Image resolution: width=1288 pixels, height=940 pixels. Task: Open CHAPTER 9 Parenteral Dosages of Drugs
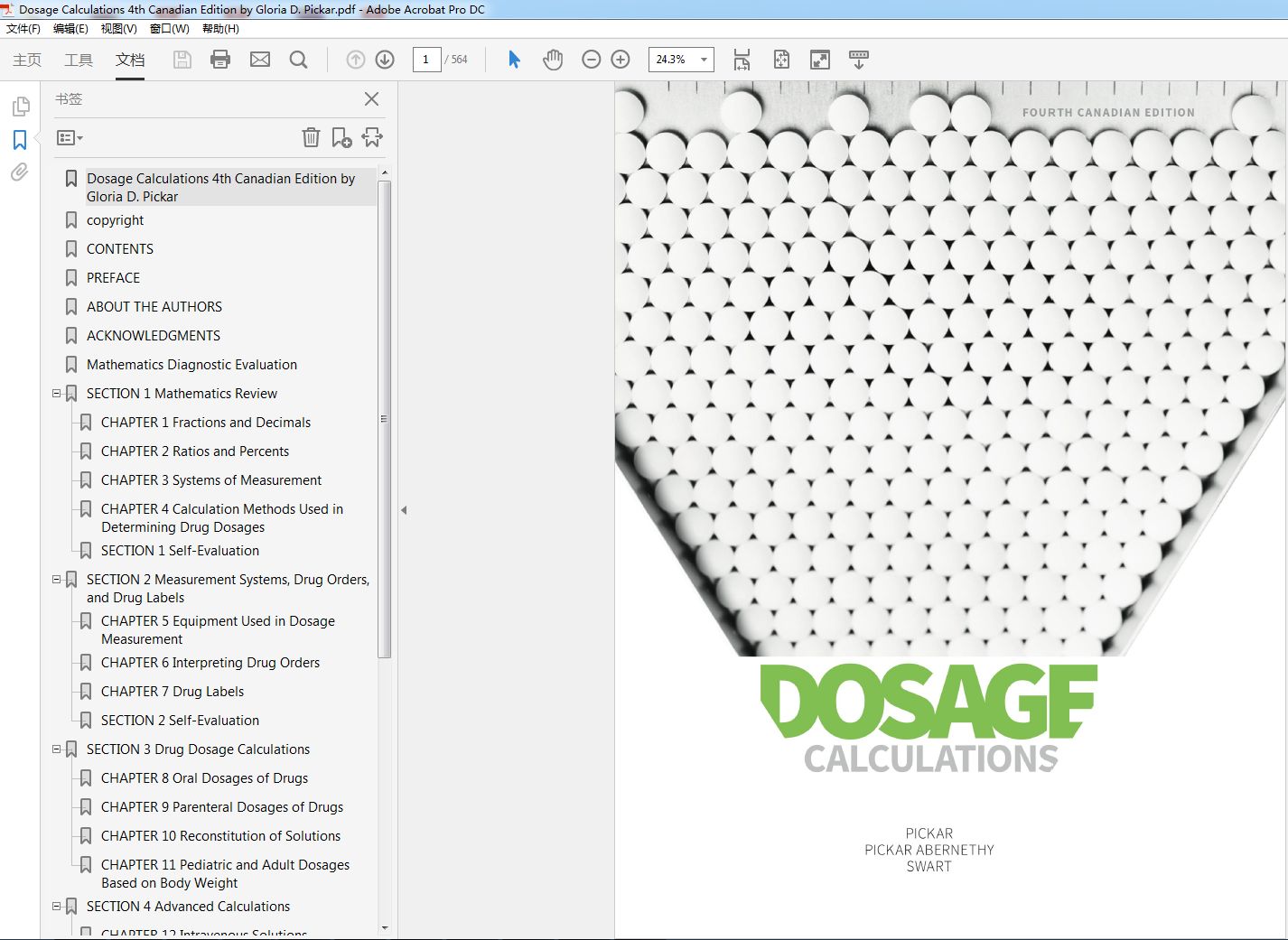pyautogui.click(x=222, y=807)
